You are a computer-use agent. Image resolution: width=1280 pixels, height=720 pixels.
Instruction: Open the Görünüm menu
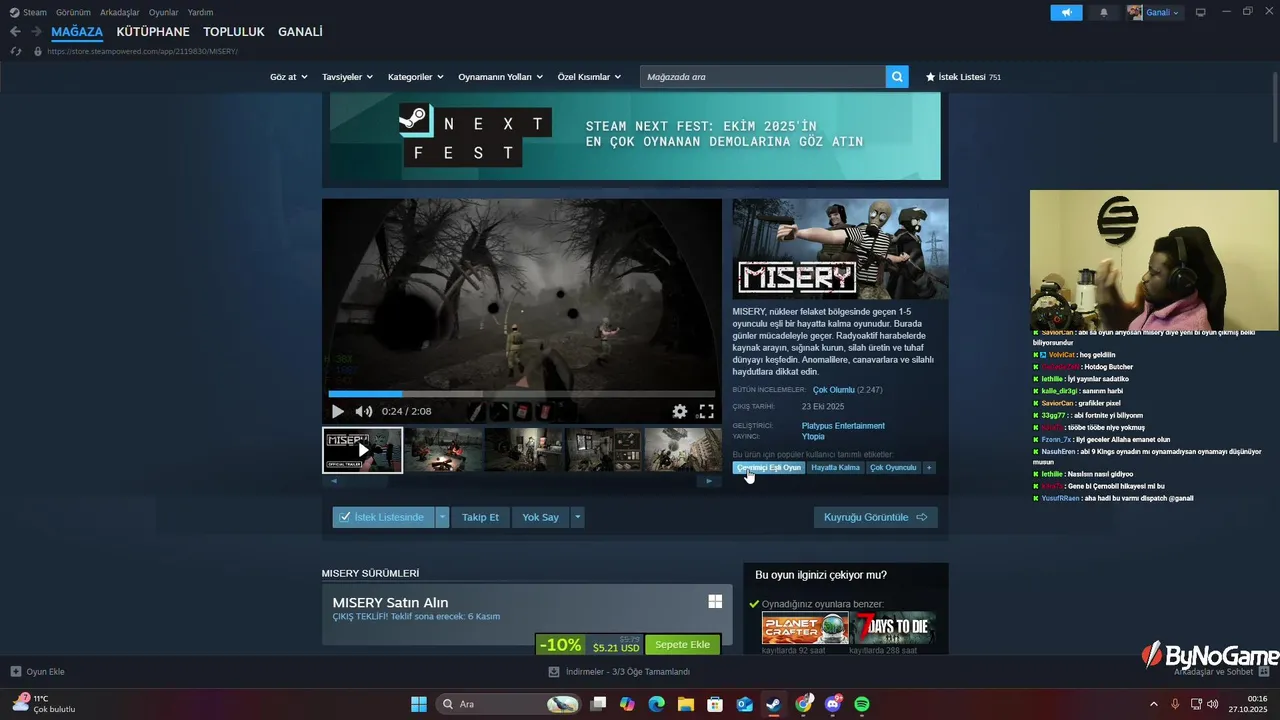click(x=73, y=12)
